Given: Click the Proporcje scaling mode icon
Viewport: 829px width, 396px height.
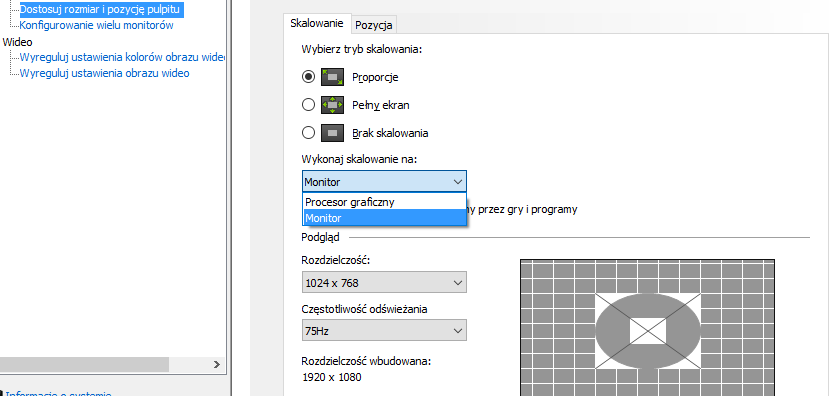Looking at the screenshot, I should point(333,77).
